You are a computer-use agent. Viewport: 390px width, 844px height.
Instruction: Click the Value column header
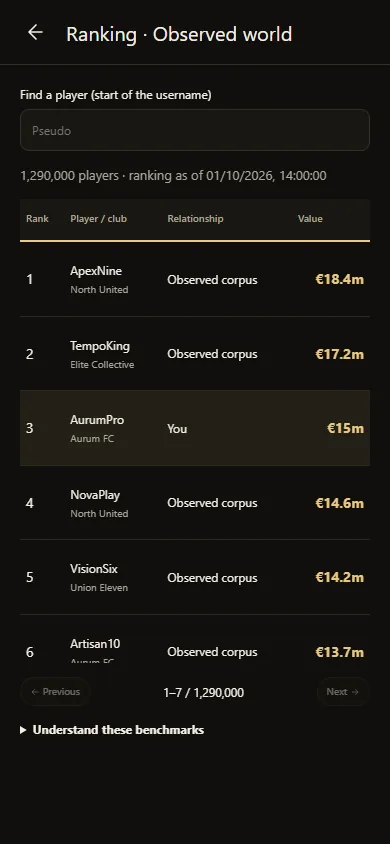[310, 219]
